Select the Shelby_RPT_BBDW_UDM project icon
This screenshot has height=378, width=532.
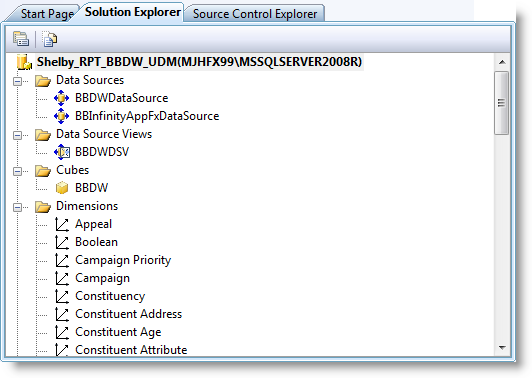[x=24, y=62]
